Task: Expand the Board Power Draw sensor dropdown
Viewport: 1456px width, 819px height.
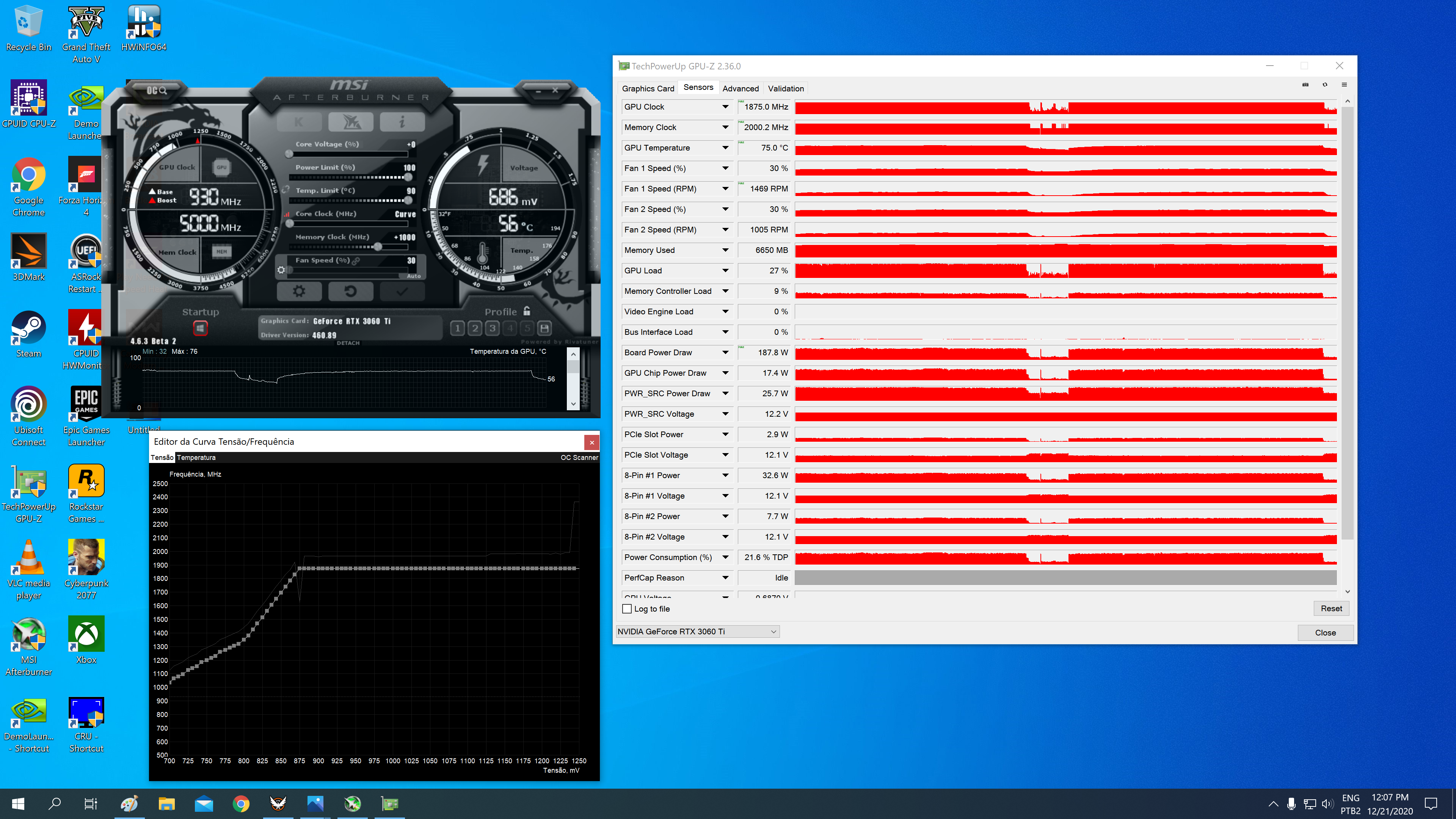Action: [x=725, y=352]
